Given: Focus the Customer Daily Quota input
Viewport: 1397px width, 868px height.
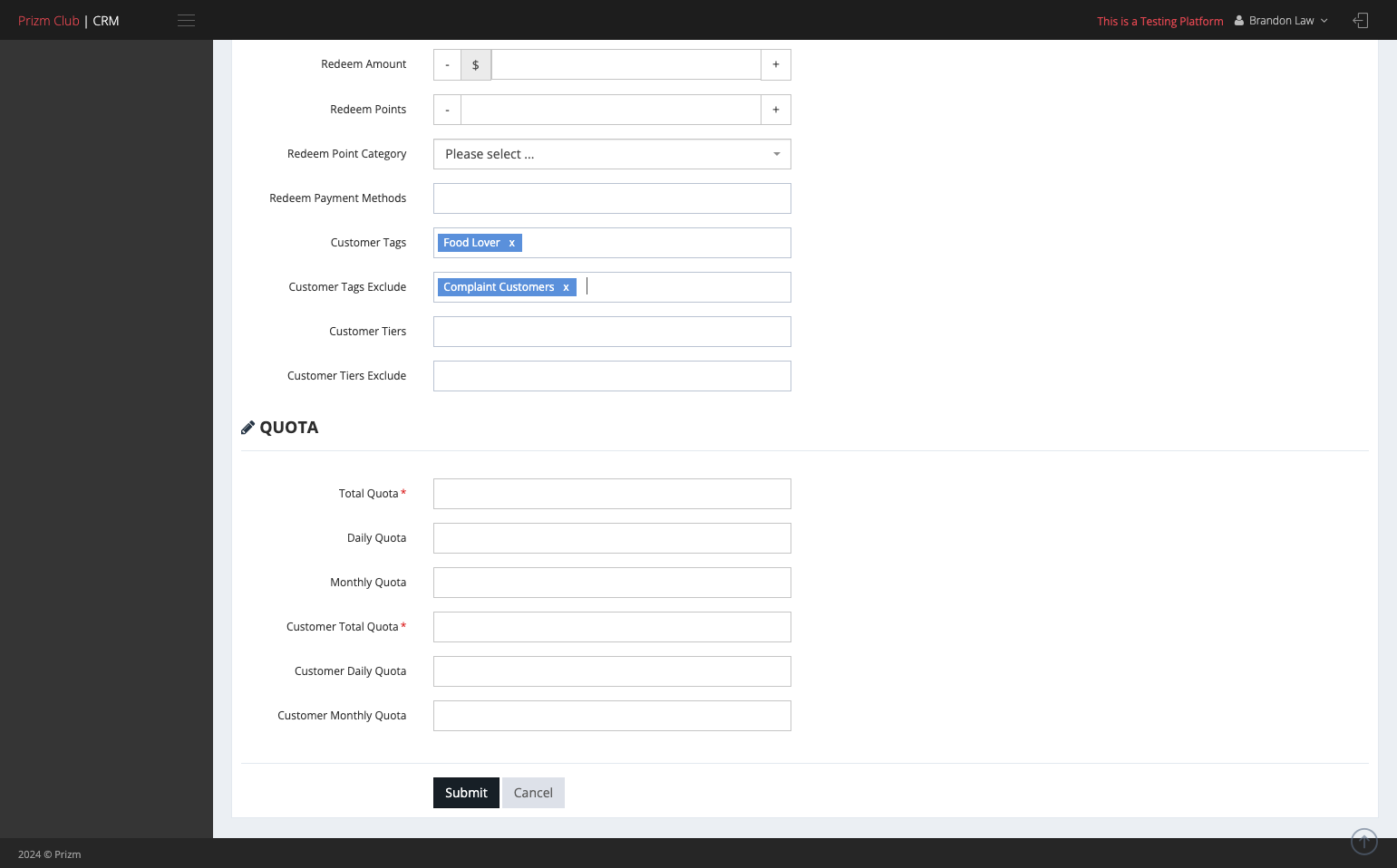Looking at the screenshot, I should (612, 671).
